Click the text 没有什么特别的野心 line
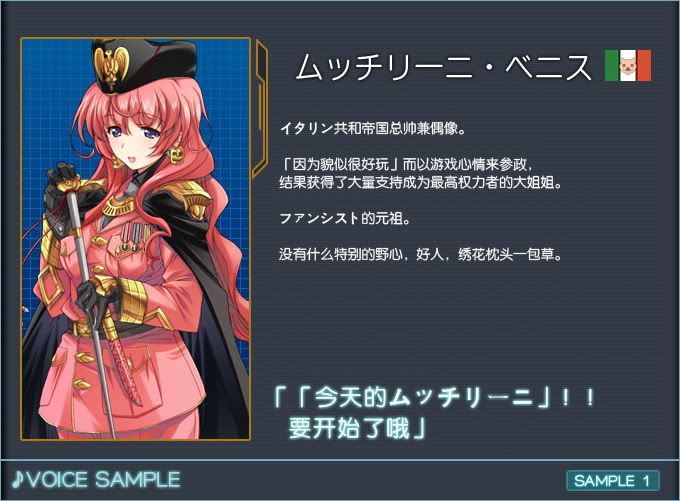The width and height of the screenshot is (680, 501). point(420,254)
